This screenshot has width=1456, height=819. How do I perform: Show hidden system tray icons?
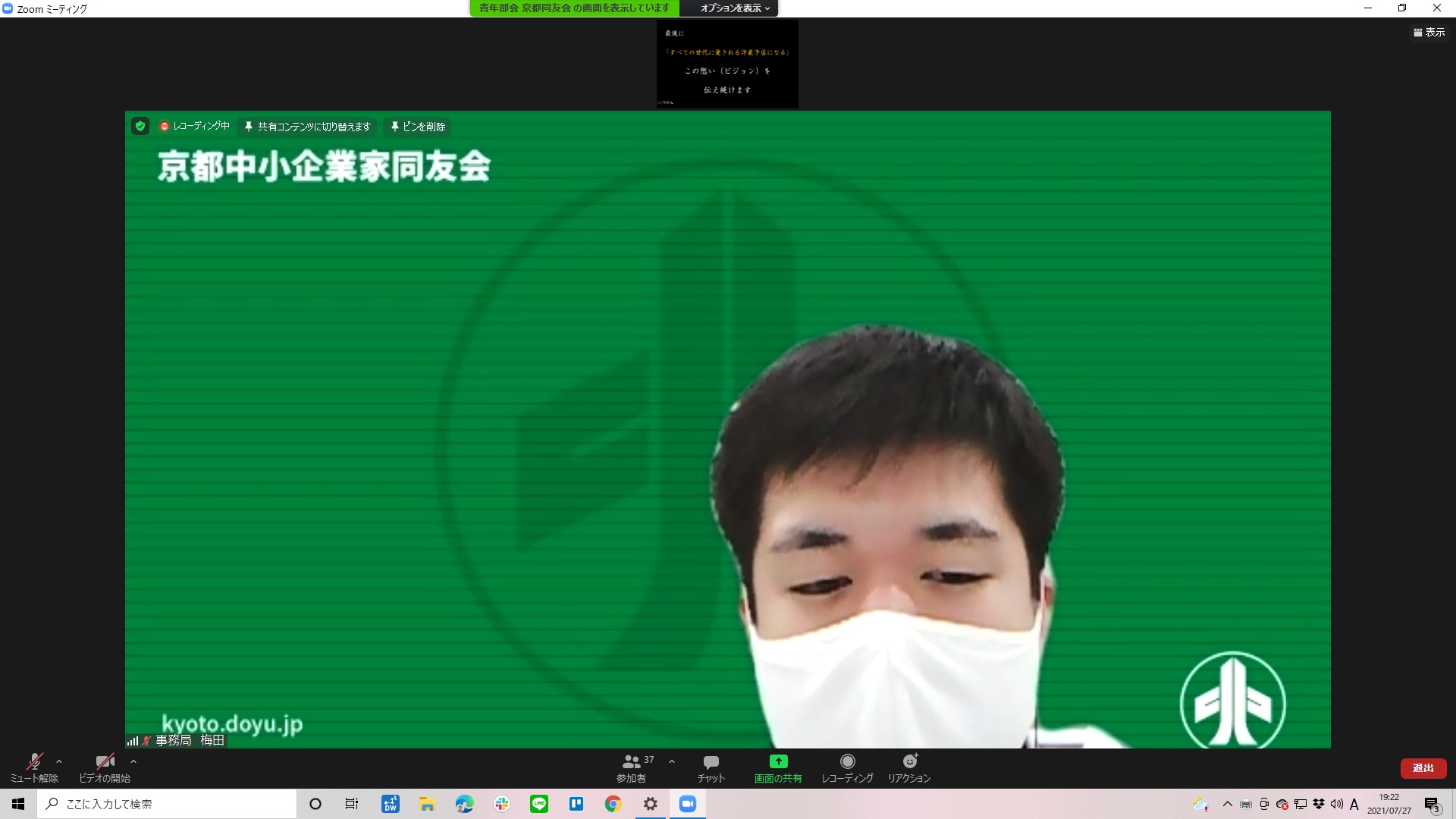(1228, 804)
